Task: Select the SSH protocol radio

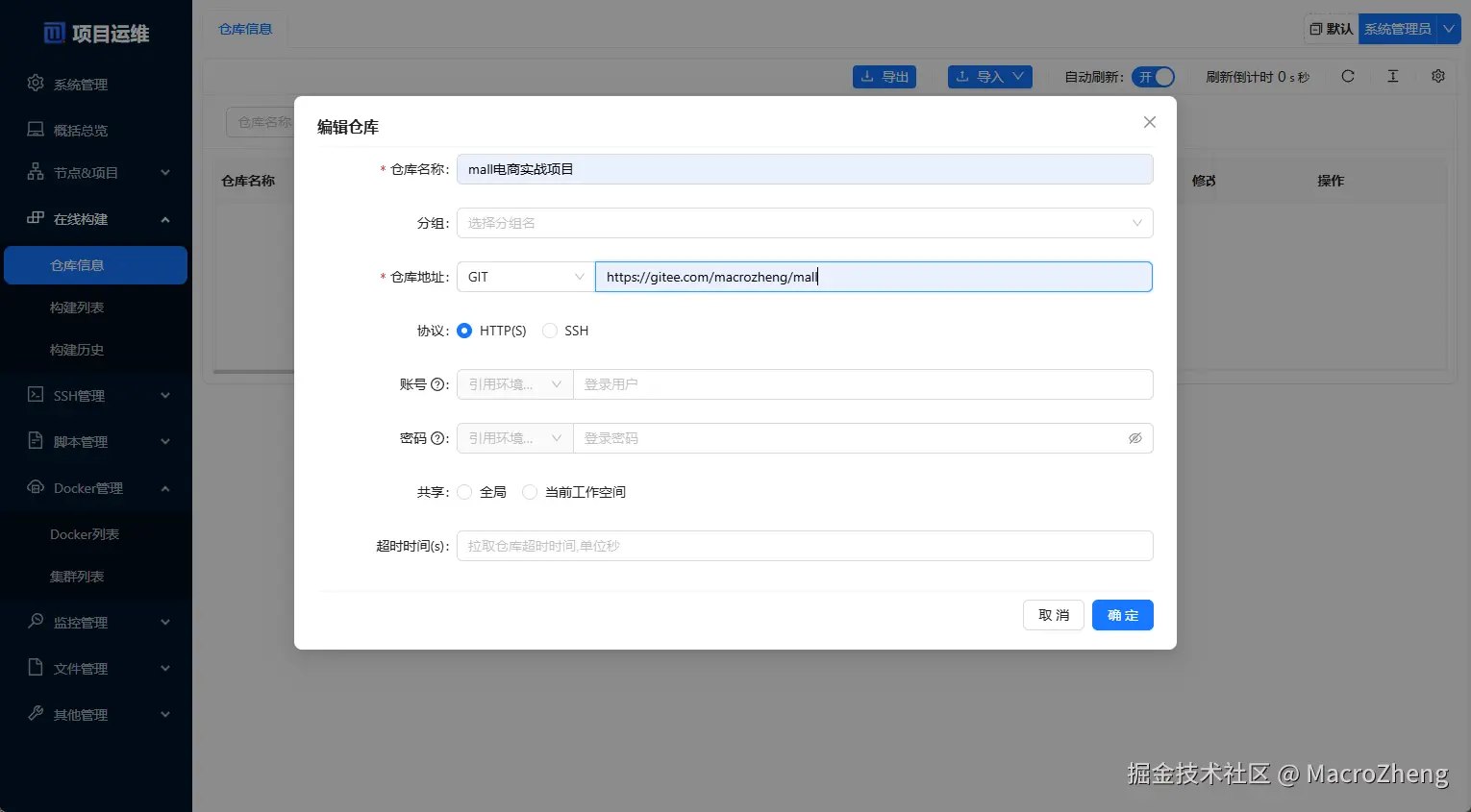Action: point(550,331)
